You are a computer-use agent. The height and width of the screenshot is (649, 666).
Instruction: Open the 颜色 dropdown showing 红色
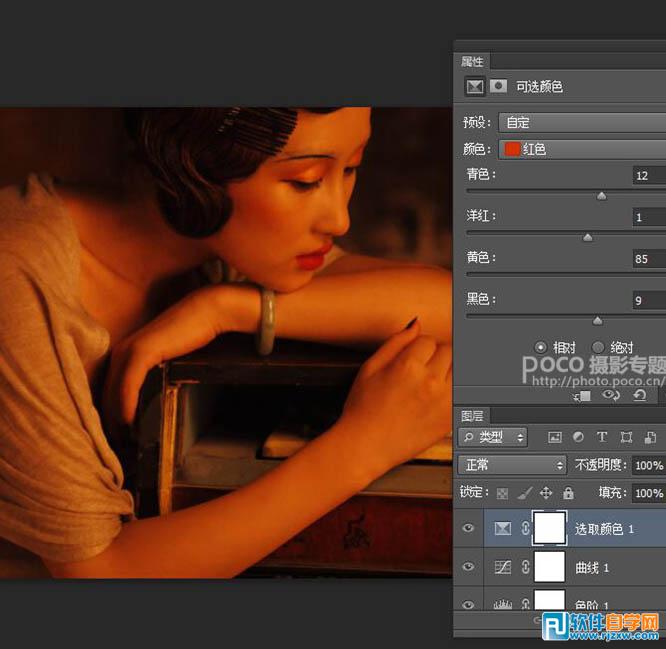(x=582, y=149)
